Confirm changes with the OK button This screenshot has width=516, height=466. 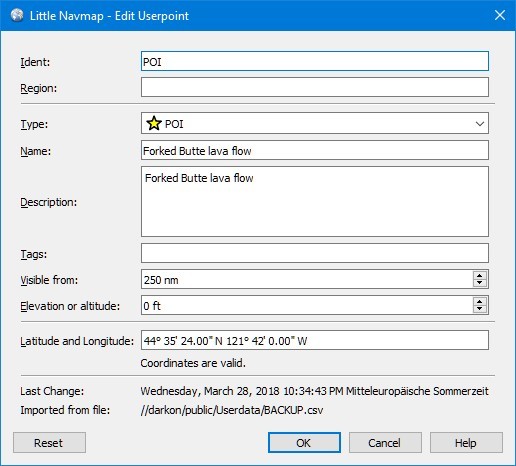pos(304,443)
